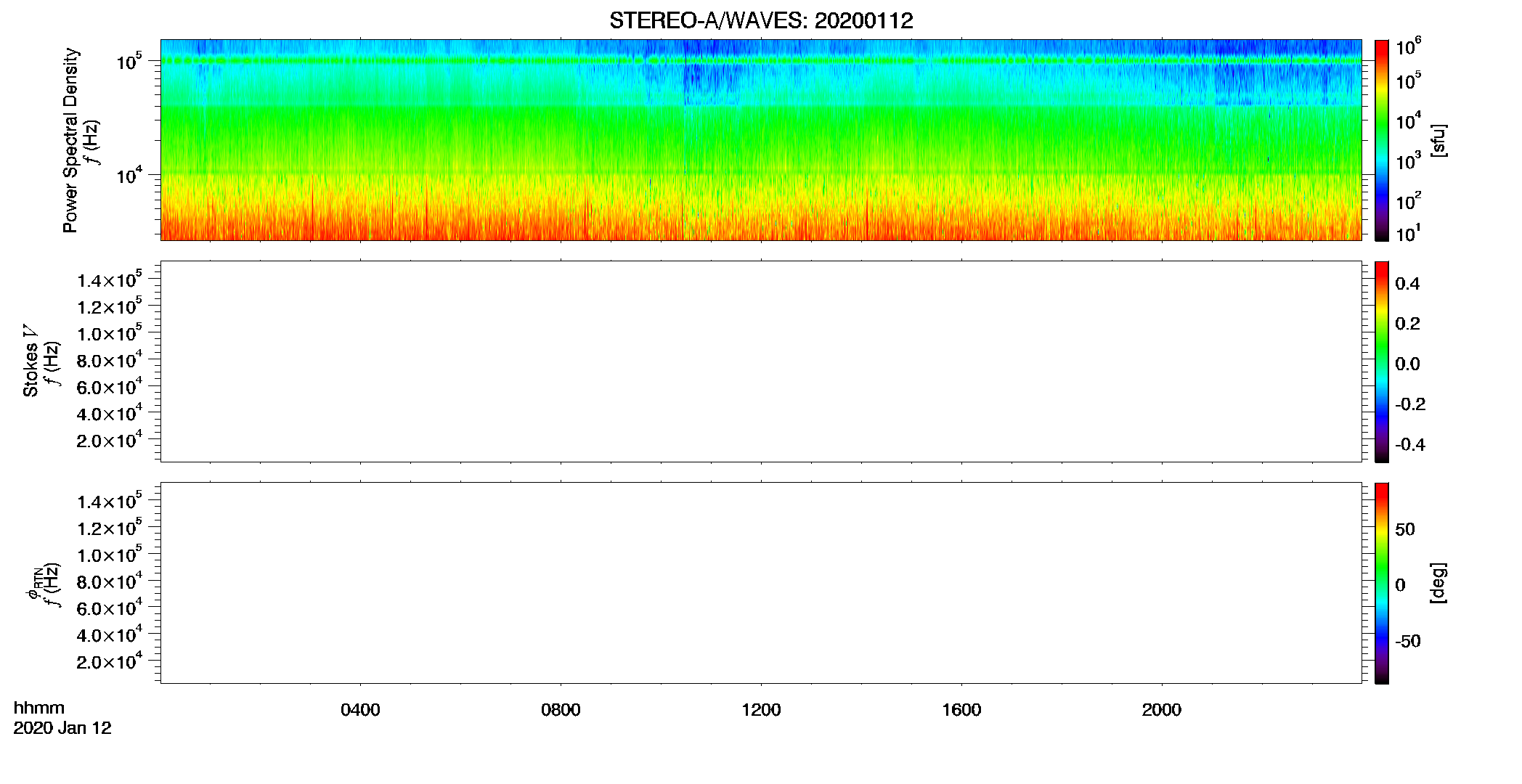Click the empty Stokes V plot panel

tap(761, 362)
